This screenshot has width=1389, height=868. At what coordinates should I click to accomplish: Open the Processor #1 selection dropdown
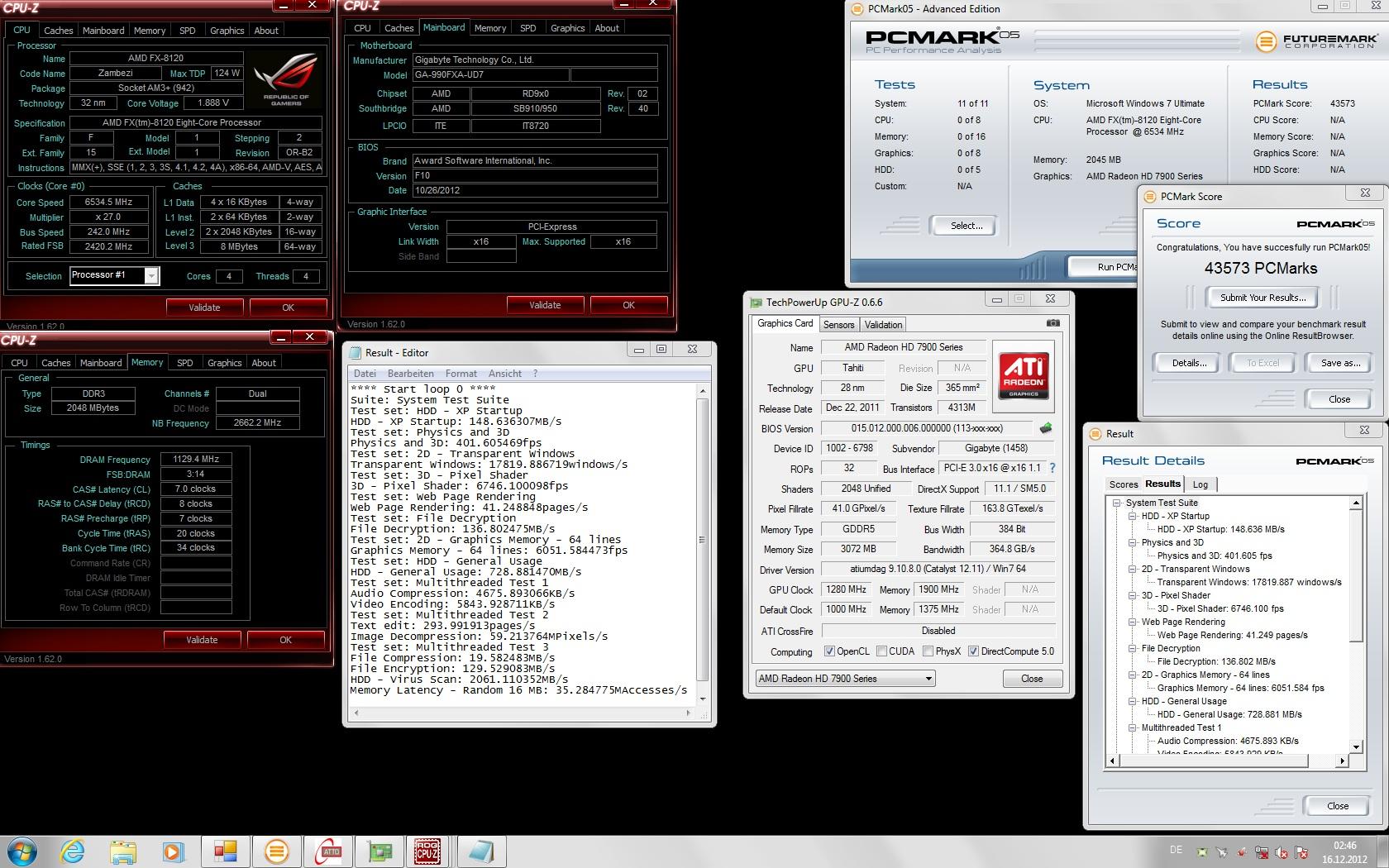151,275
